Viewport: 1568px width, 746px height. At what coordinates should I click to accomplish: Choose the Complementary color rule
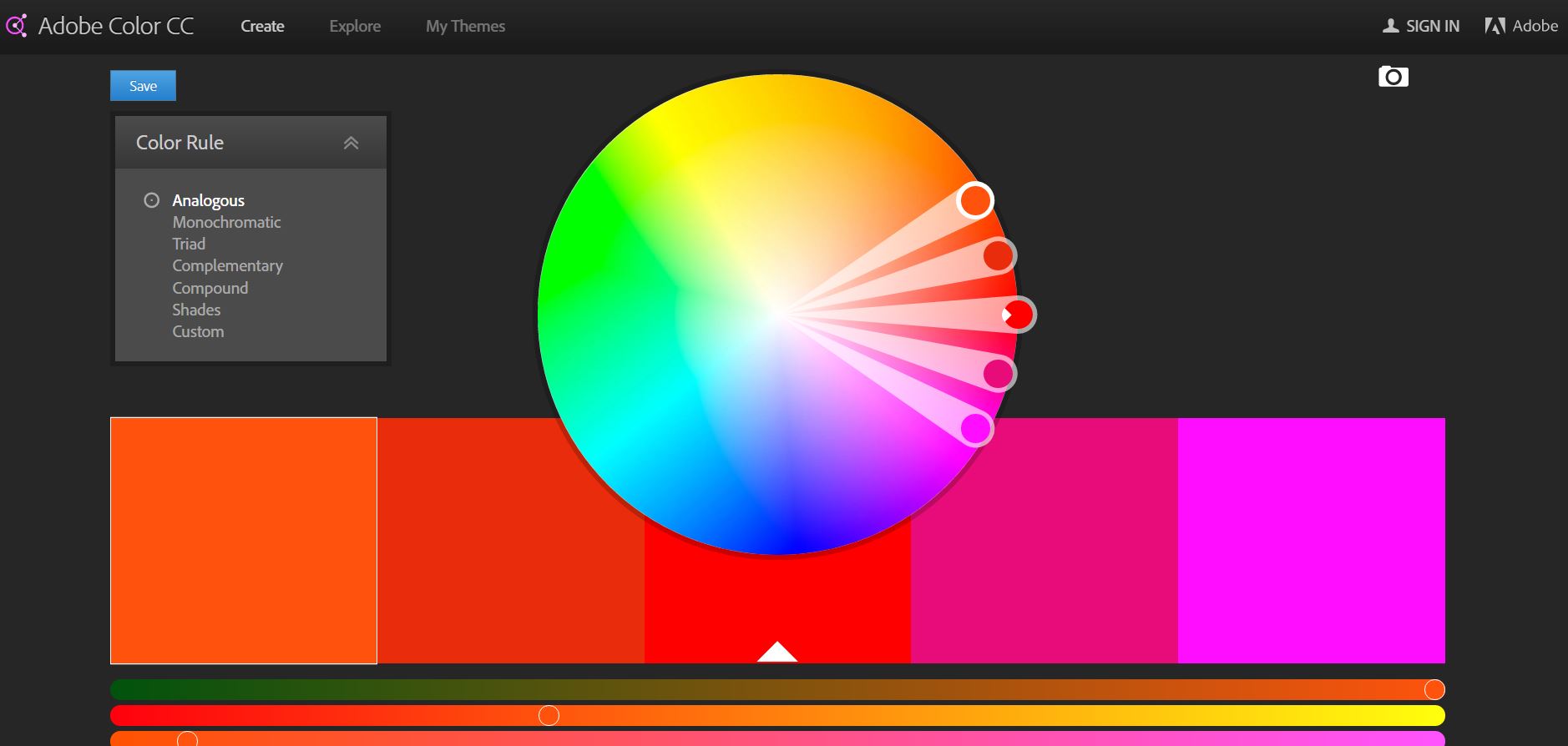(x=227, y=265)
